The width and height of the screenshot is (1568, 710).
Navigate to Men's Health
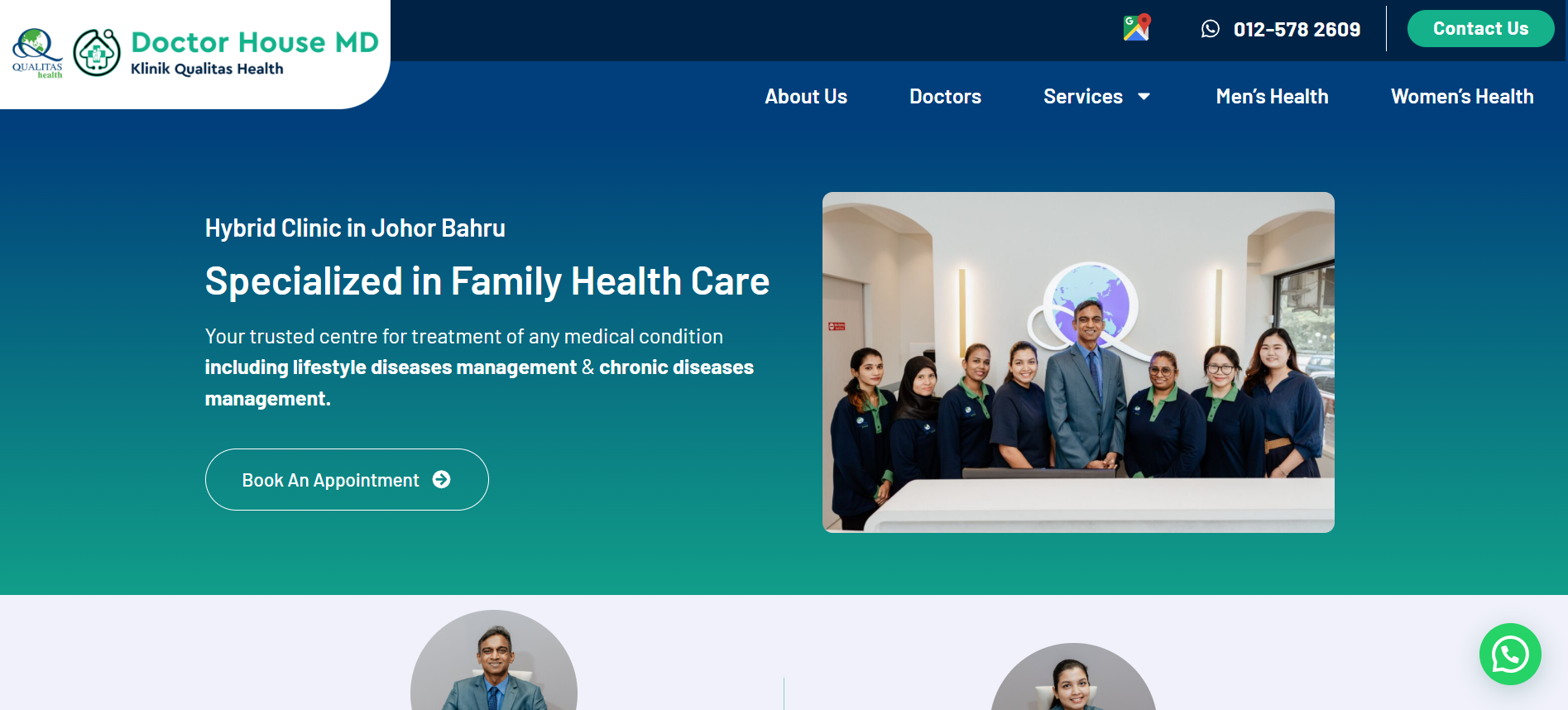1272,97
